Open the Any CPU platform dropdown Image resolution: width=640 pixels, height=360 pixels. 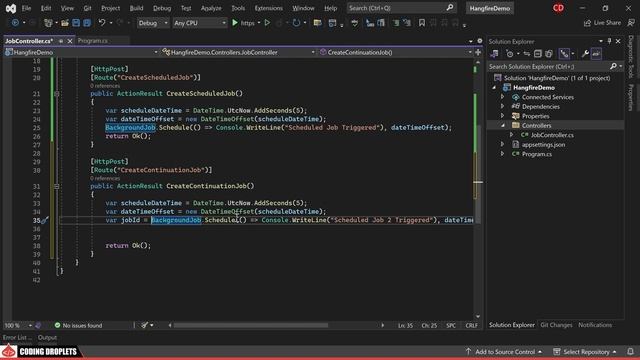[x=200, y=23]
